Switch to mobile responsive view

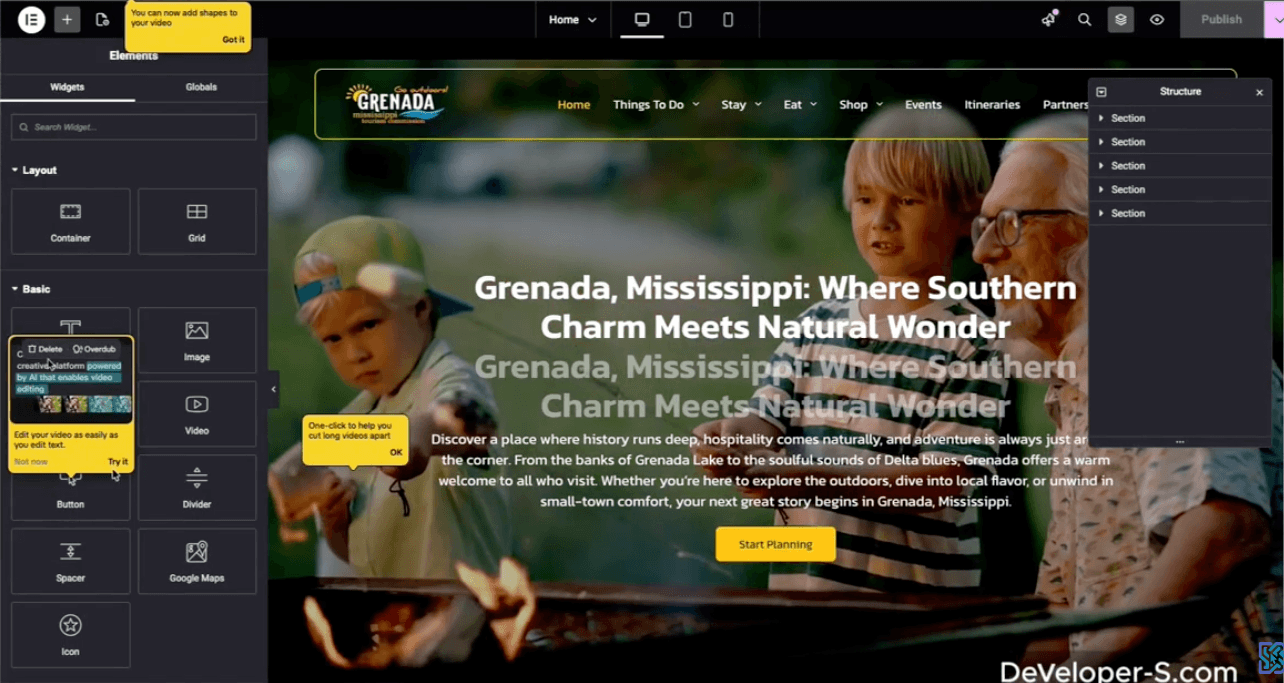tap(728, 19)
